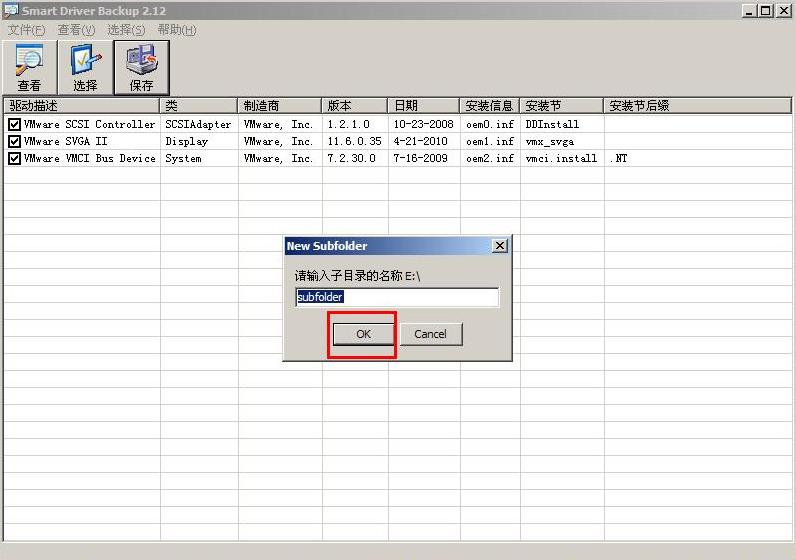Image resolution: width=796 pixels, height=560 pixels.
Task: Click the DDInstall section cell
Action: pos(552,124)
